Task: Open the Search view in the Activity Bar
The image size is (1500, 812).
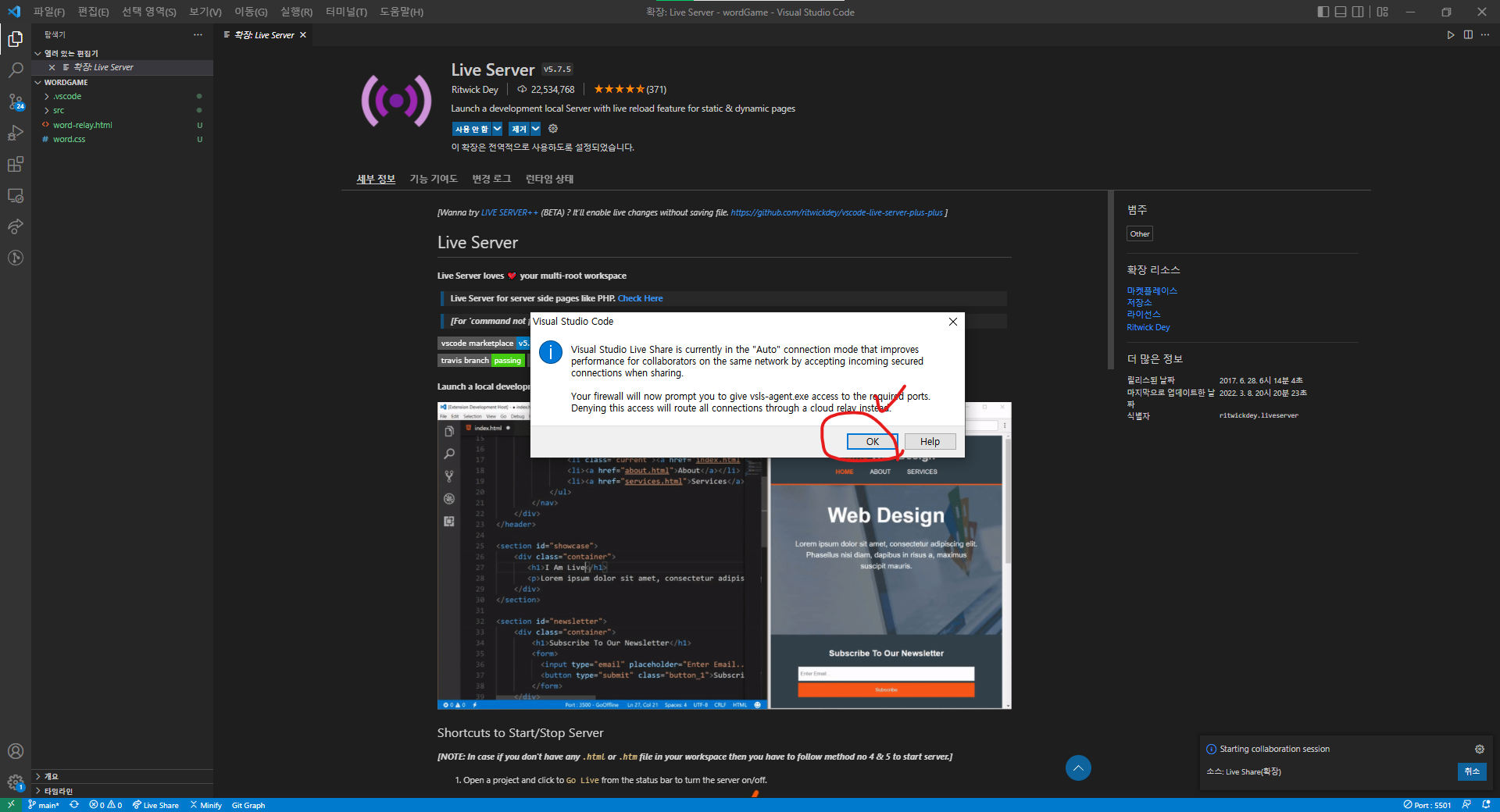Action: pos(16,70)
